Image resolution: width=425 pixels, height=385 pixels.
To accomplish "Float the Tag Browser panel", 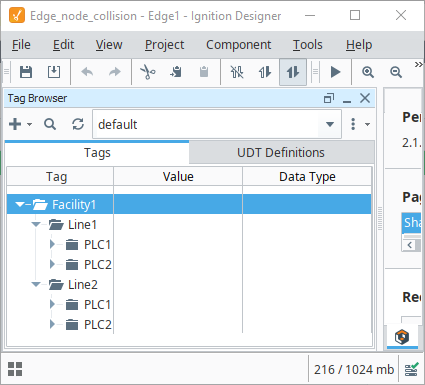I will tap(329, 98).
